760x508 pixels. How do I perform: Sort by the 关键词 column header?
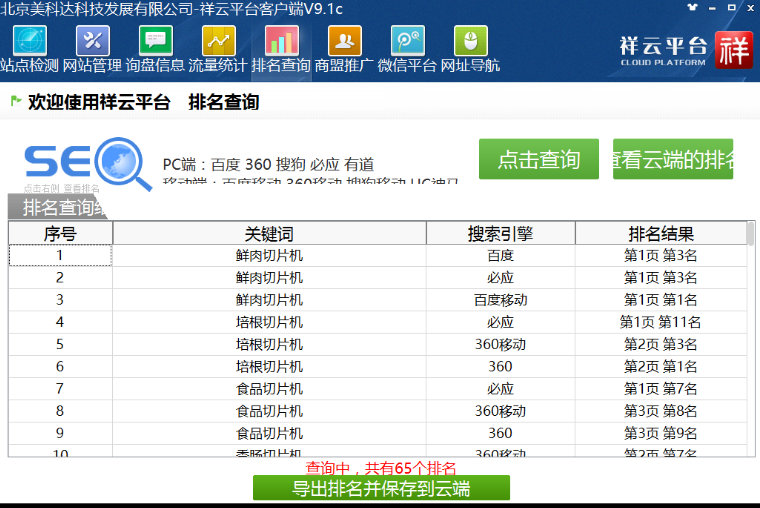coord(269,234)
